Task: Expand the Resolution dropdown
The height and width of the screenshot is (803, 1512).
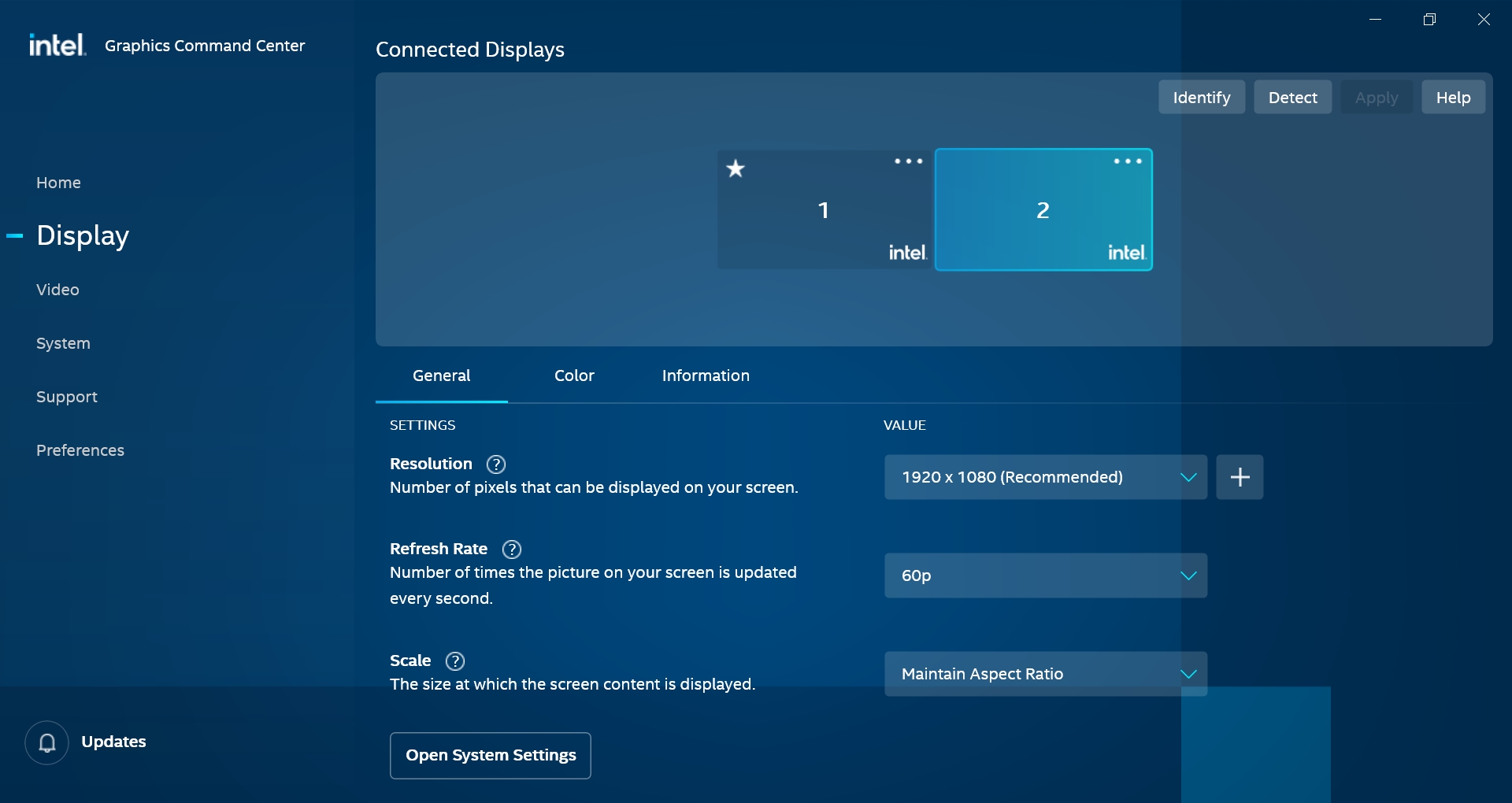Action: tap(1045, 477)
